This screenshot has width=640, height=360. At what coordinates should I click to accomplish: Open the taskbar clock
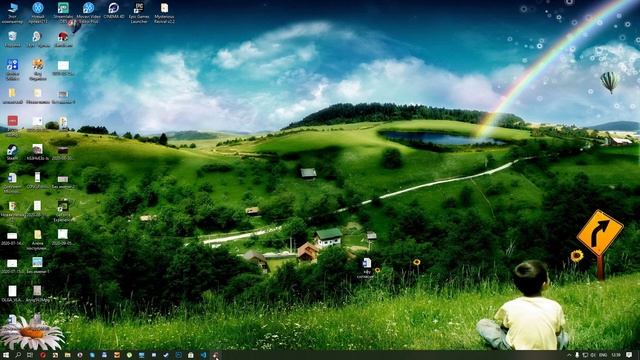coord(616,356)
